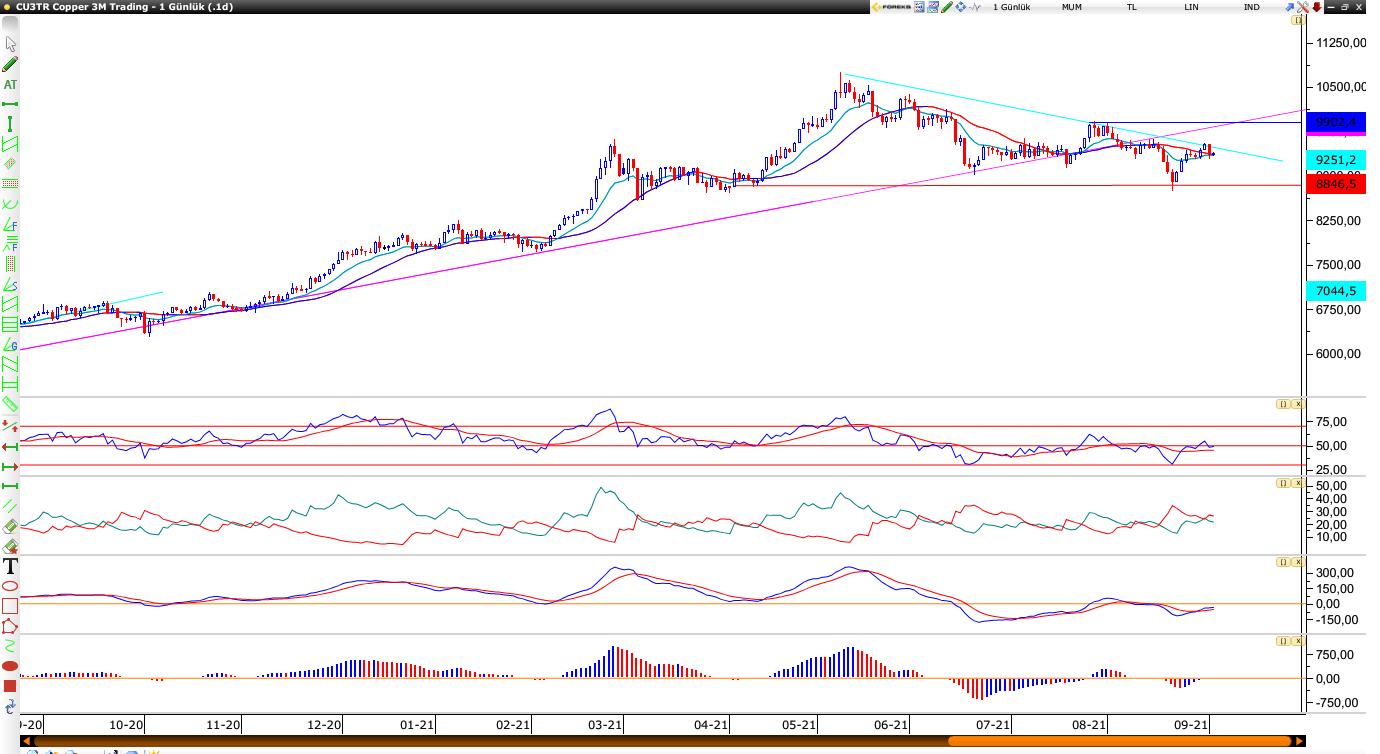Open MACD panel settings button
This screenshot has width=1380, height=754.
pos(1282,563)
